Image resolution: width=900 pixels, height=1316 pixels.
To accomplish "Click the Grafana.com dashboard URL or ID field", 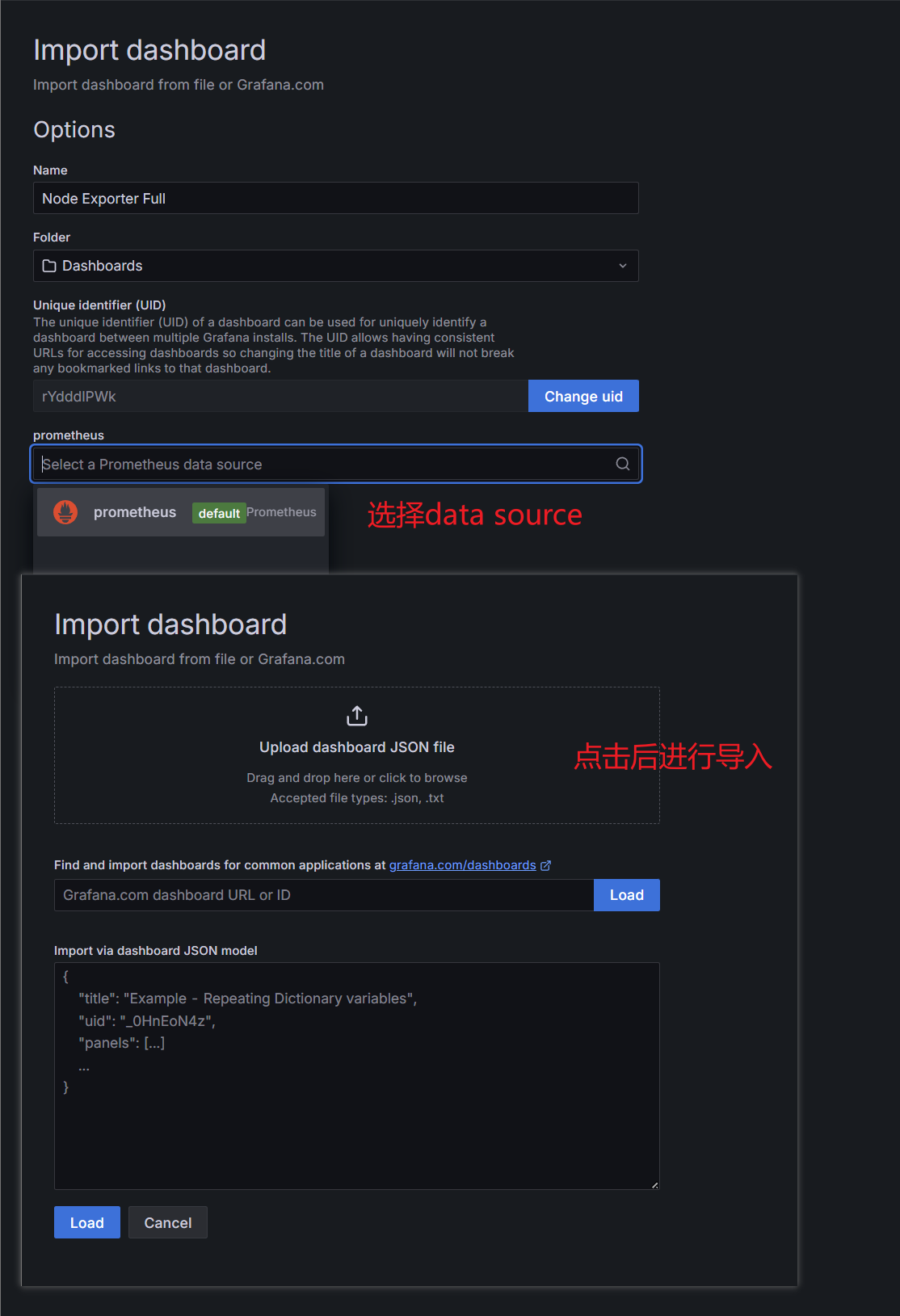I will coord(324,895).
